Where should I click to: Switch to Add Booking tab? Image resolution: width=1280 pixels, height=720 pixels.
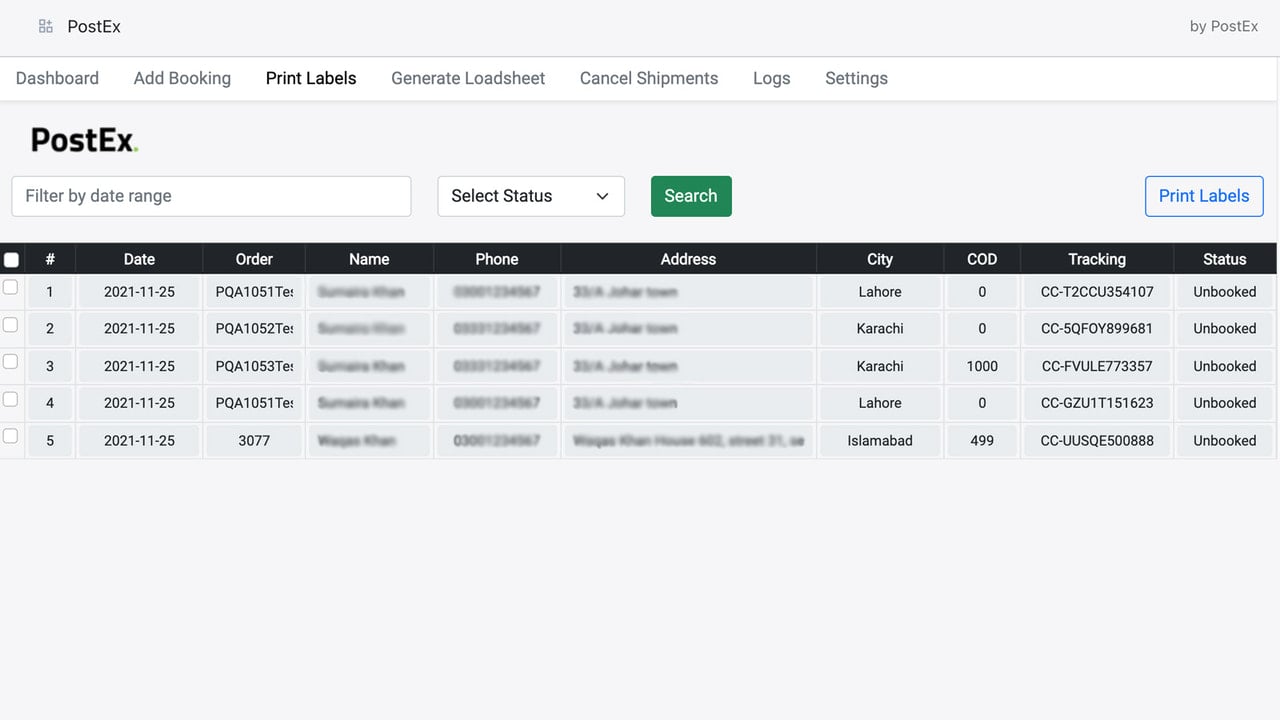[182, 78]
